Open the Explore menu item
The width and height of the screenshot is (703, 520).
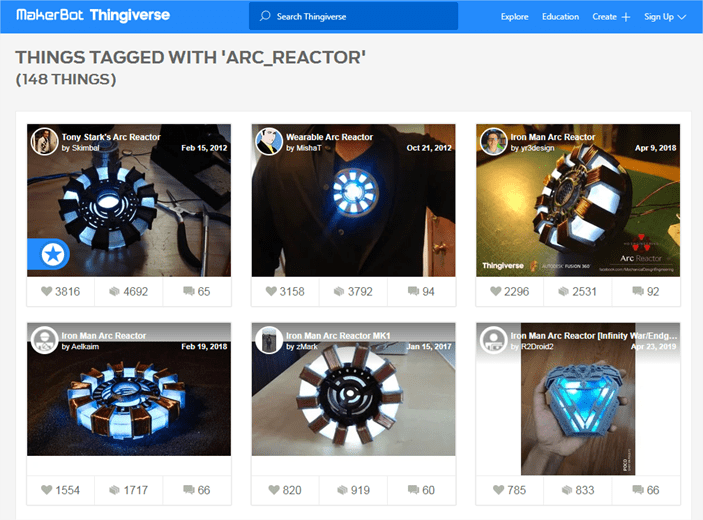(514, 17)
